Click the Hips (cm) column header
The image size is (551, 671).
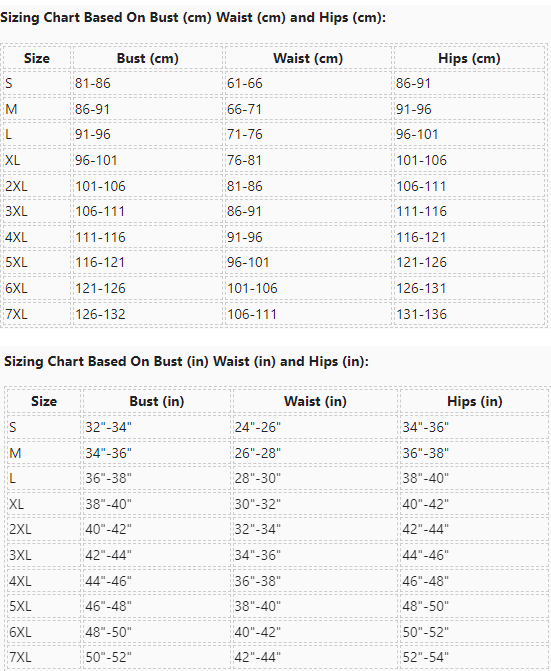[469, 58]
